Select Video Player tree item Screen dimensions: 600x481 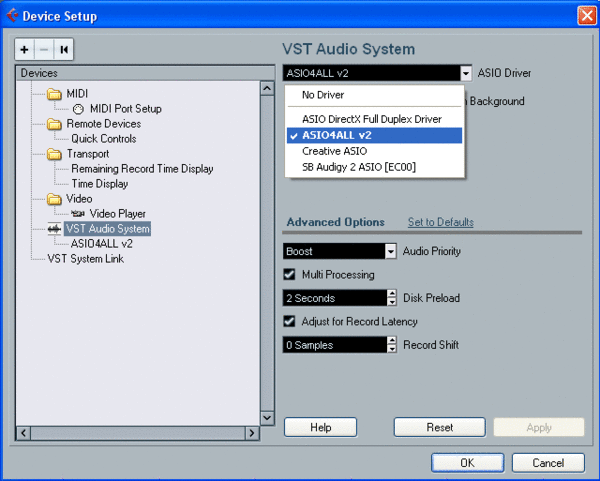117,214
